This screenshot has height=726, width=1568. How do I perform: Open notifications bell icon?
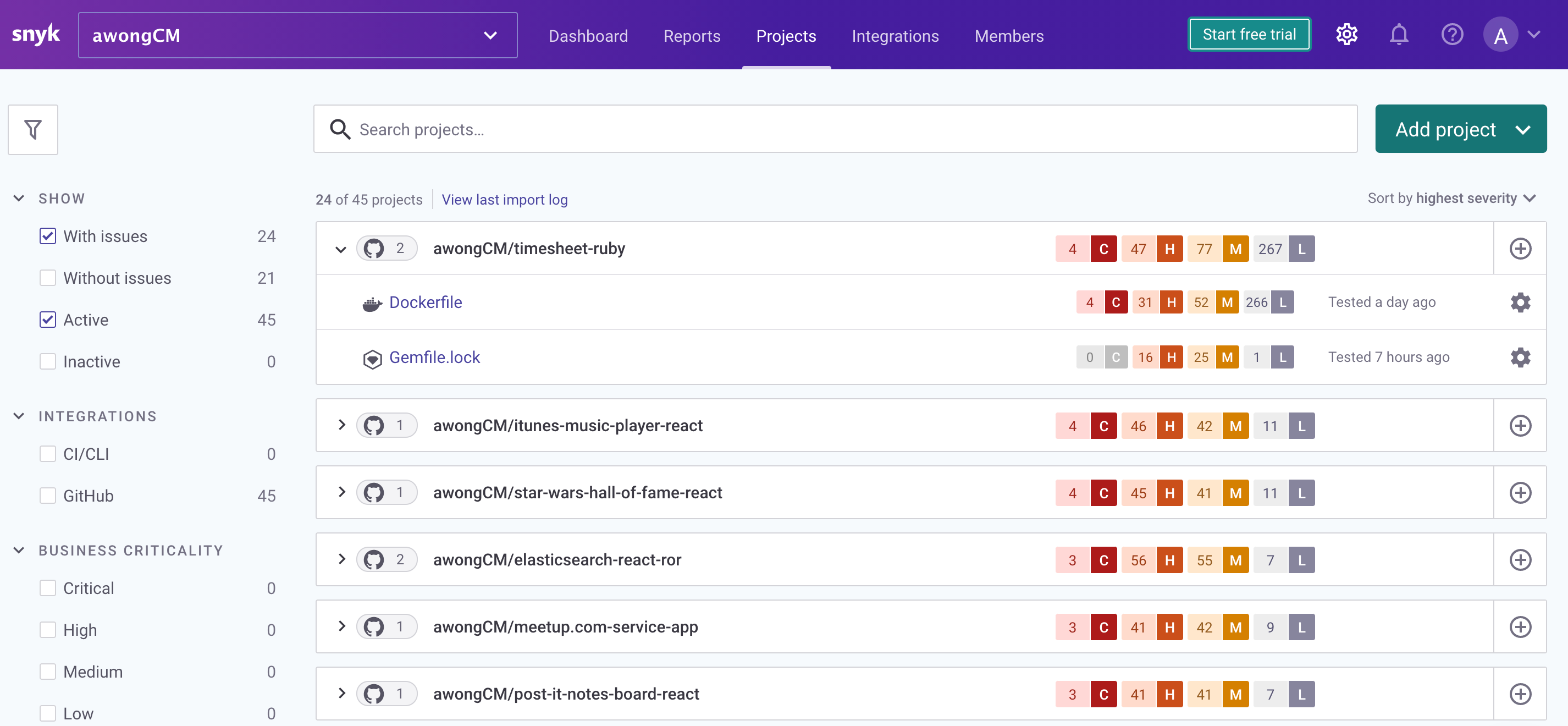tap(1399, 35)
